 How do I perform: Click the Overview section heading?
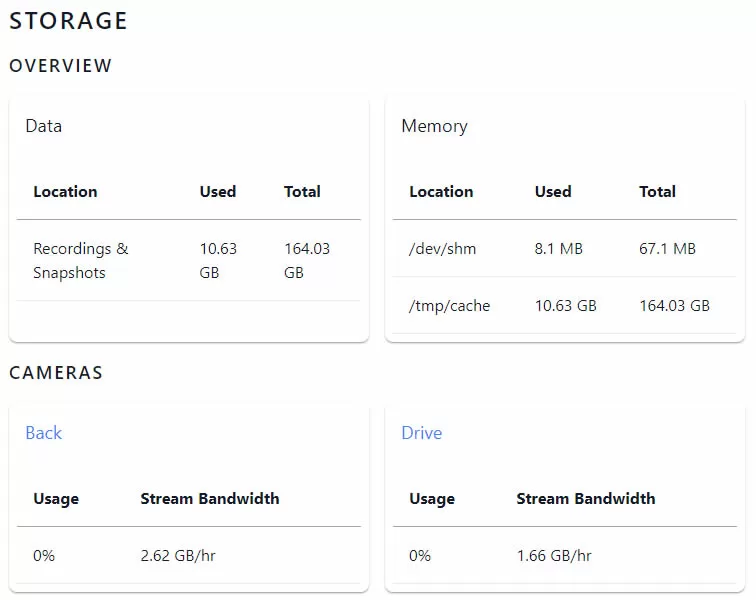61,66
